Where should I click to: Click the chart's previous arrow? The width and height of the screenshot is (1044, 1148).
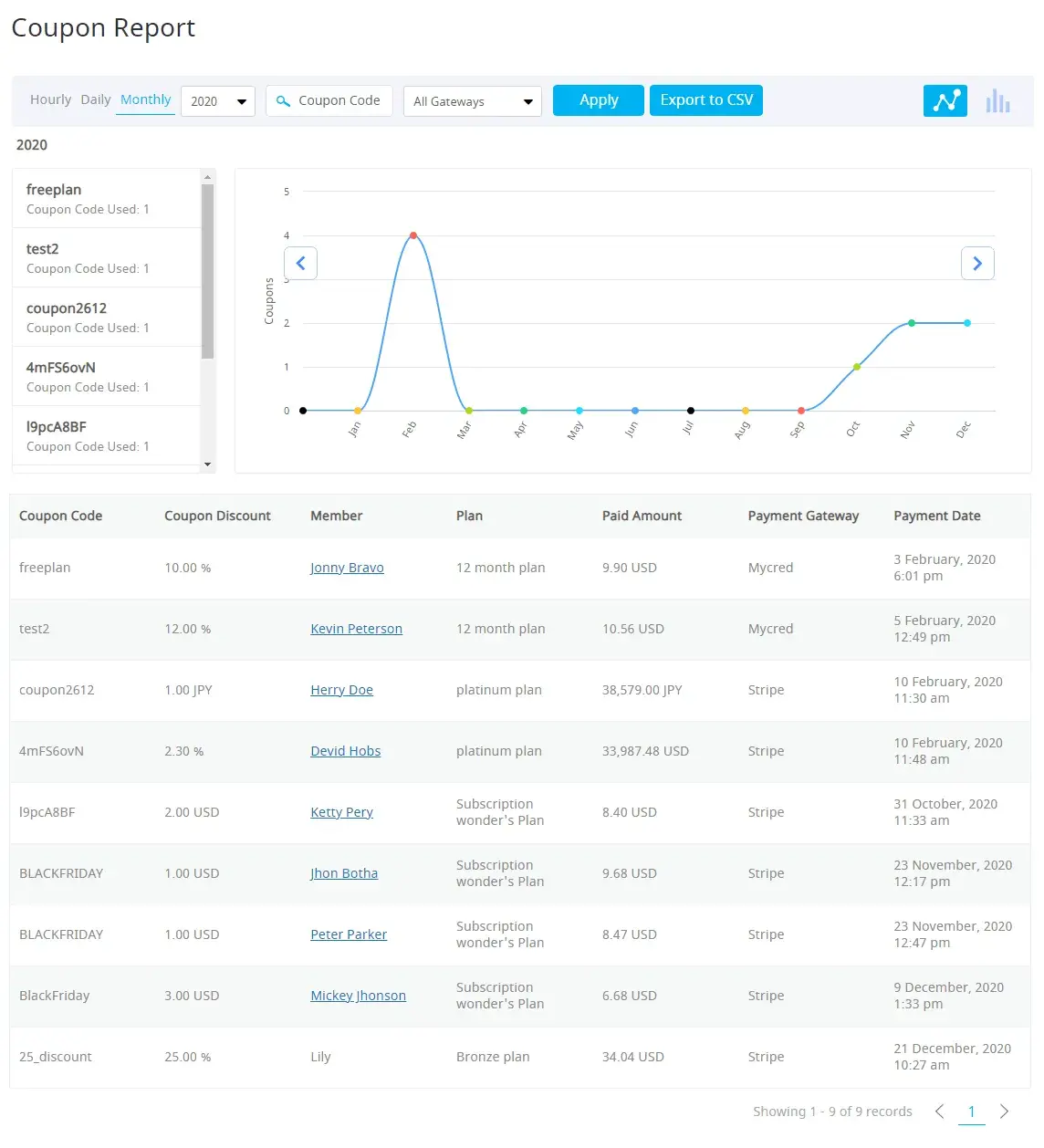tap(300, 264)
